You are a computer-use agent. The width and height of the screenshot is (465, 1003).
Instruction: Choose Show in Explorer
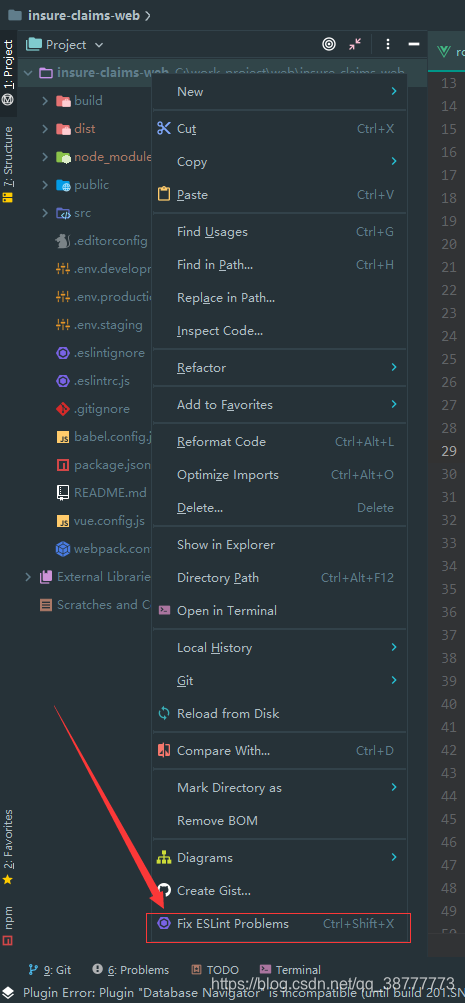pyautogui.click(x=279, y=544)
